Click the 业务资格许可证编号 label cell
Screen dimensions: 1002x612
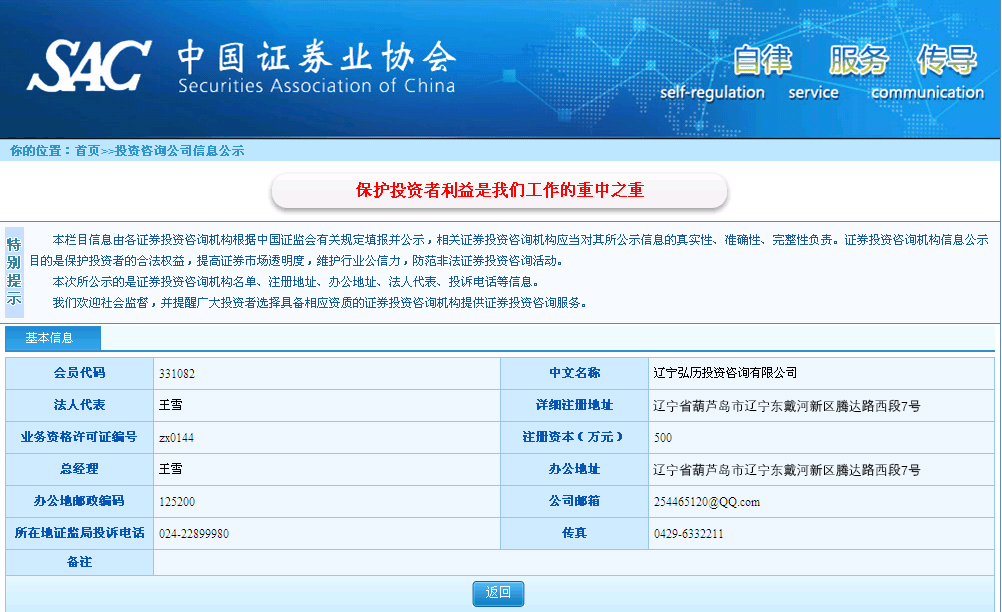tap(79, 437)
